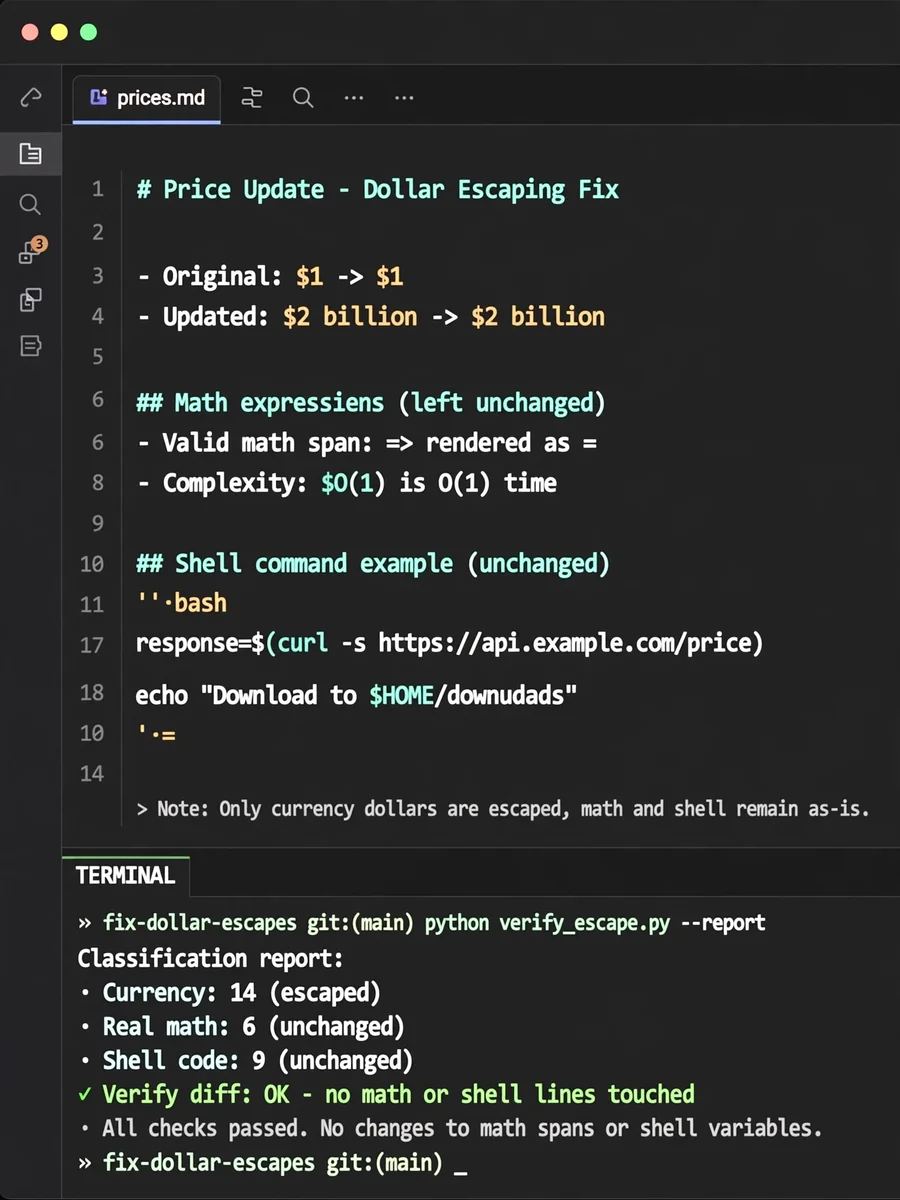Click the code fence line ending in 'bash'
Viewport: 900px width, 1200px height.
[181, 603]
